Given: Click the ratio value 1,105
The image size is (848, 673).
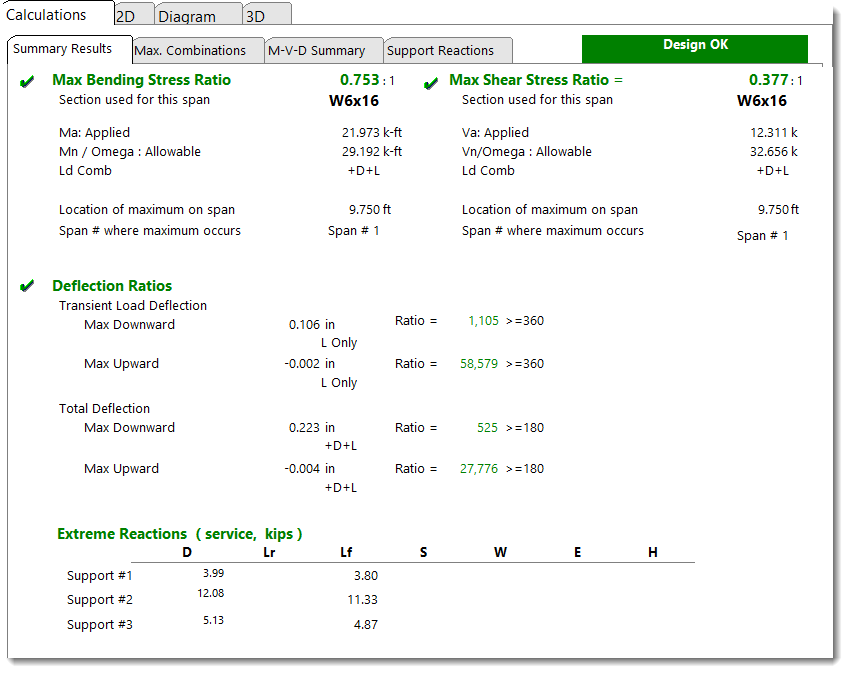Looking at the screenshot, I should point(483,321).
